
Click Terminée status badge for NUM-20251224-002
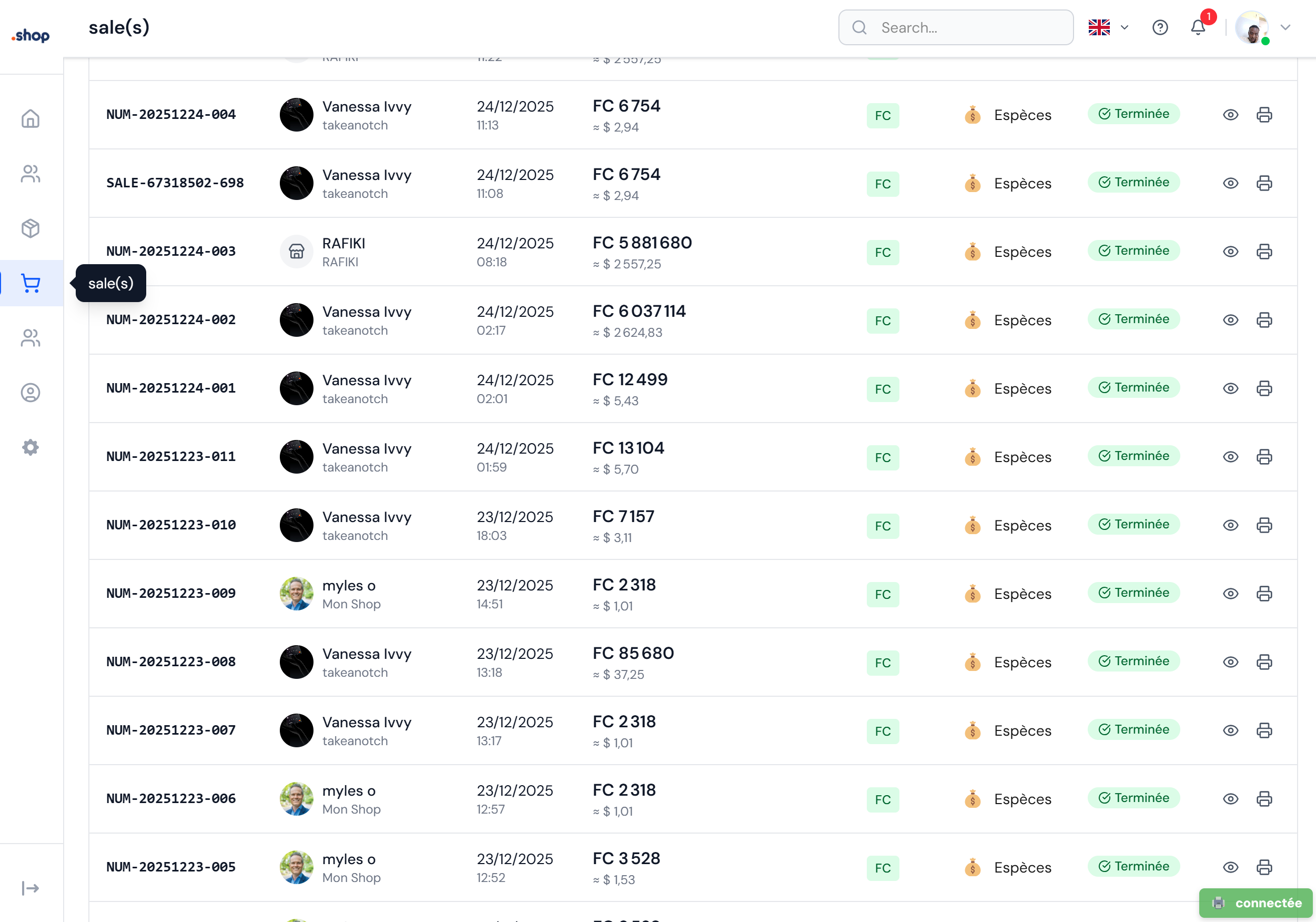pos(1133,319)
